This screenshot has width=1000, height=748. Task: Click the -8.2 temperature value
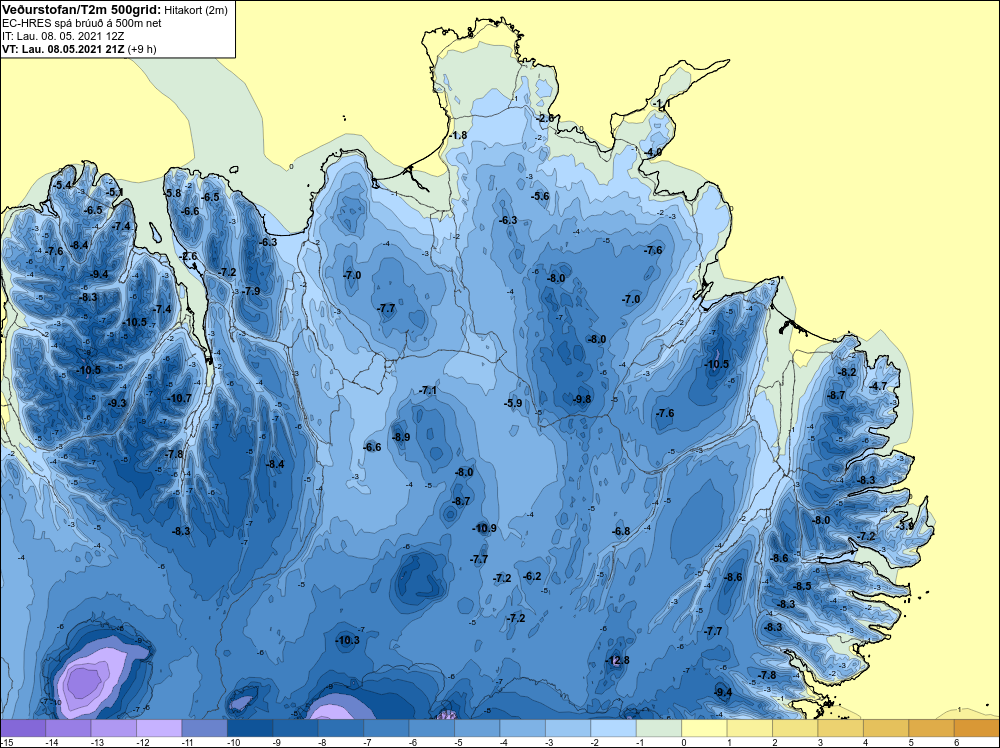[x=847, y=372]
